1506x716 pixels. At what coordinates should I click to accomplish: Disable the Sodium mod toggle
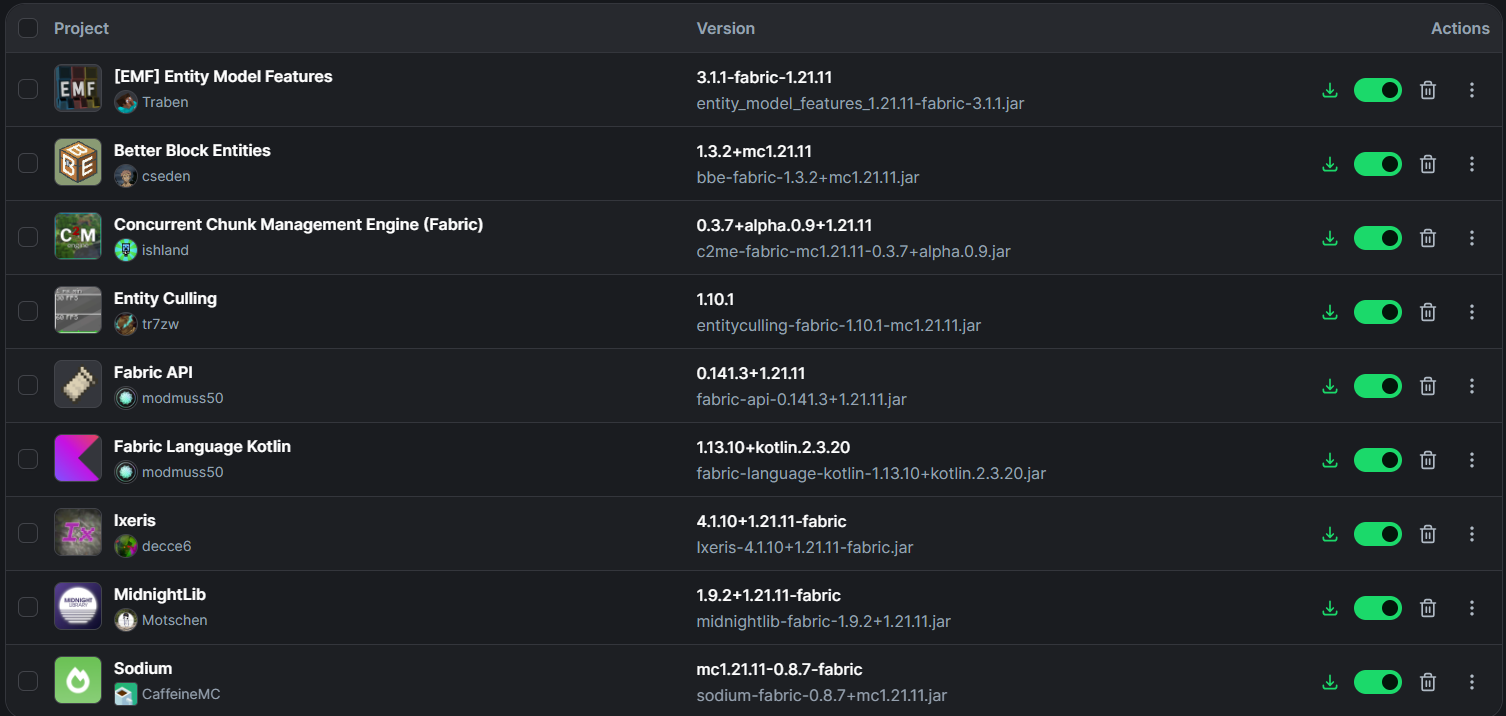[x=1378, y=682]
